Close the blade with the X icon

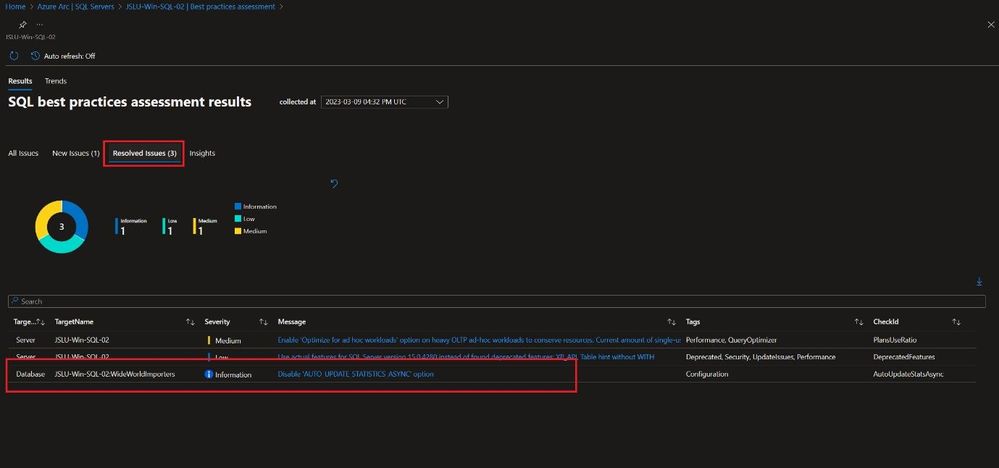(x=991, y=24)
